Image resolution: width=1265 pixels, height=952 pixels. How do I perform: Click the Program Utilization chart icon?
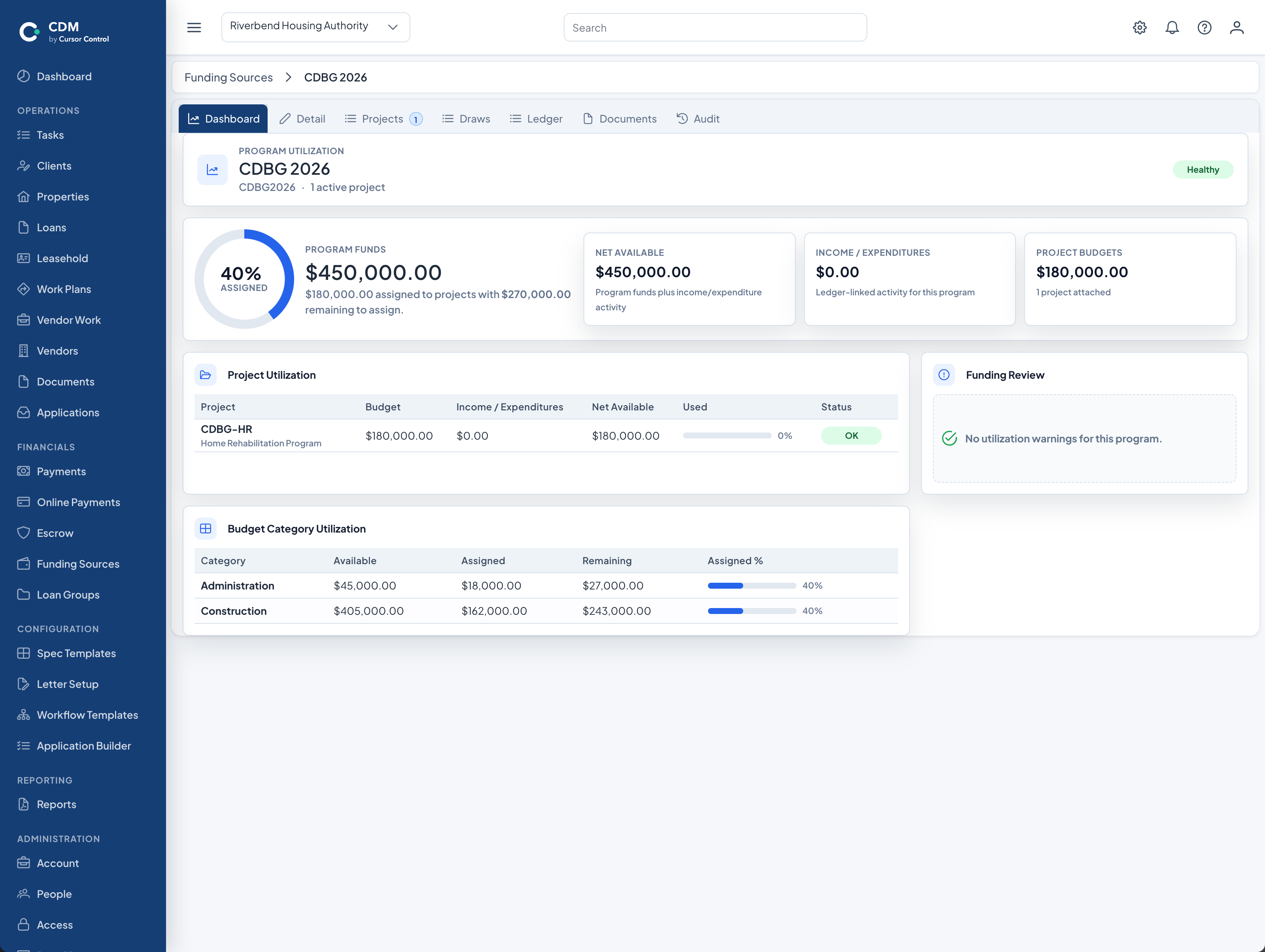click(212, 170)
